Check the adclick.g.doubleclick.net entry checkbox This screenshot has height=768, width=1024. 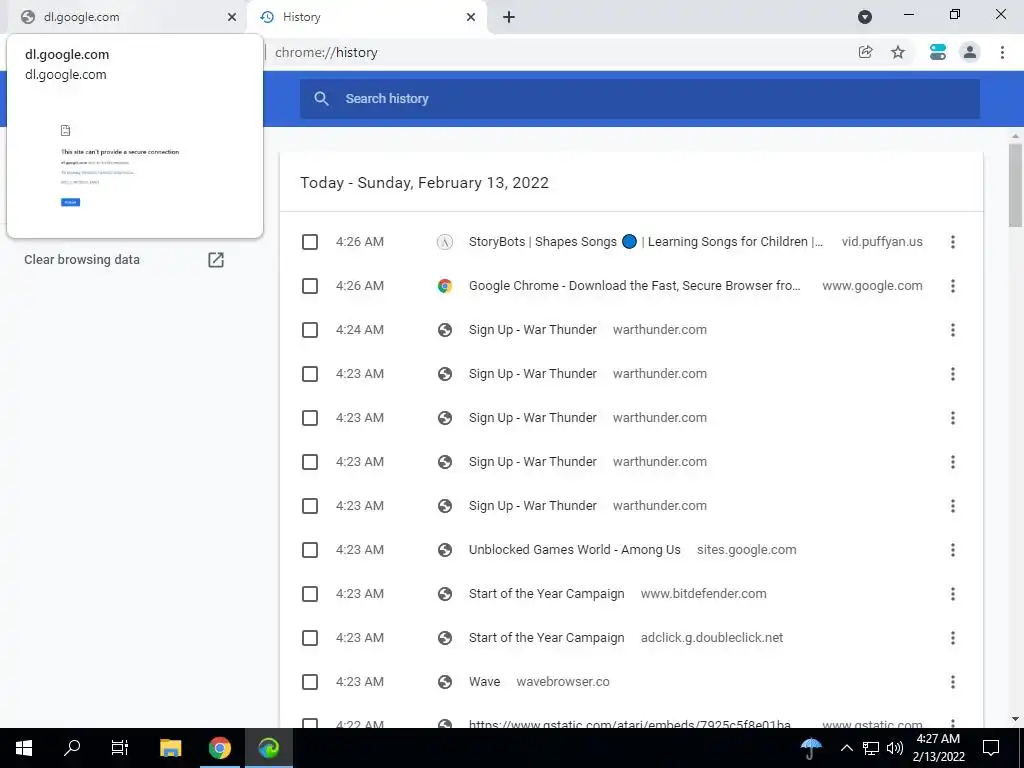[310, 638]
